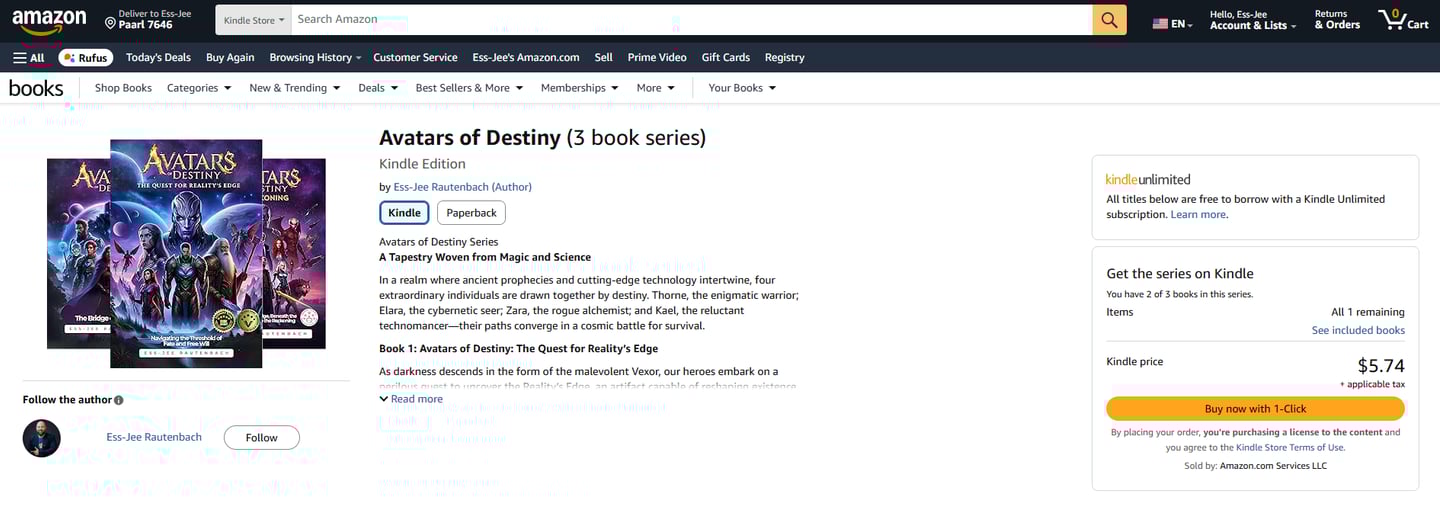Open the Sell page

604,58
